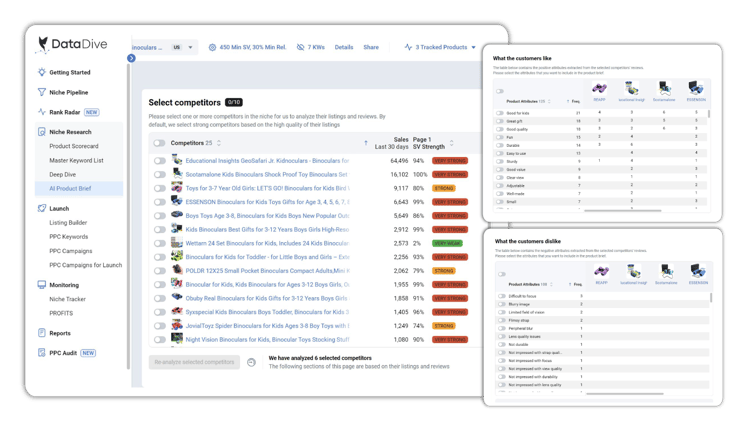The height and width of the screenshot is (437, 750).
Task: Click vertical scrollbar in customers like panel
Action: [x=709, y=114]
